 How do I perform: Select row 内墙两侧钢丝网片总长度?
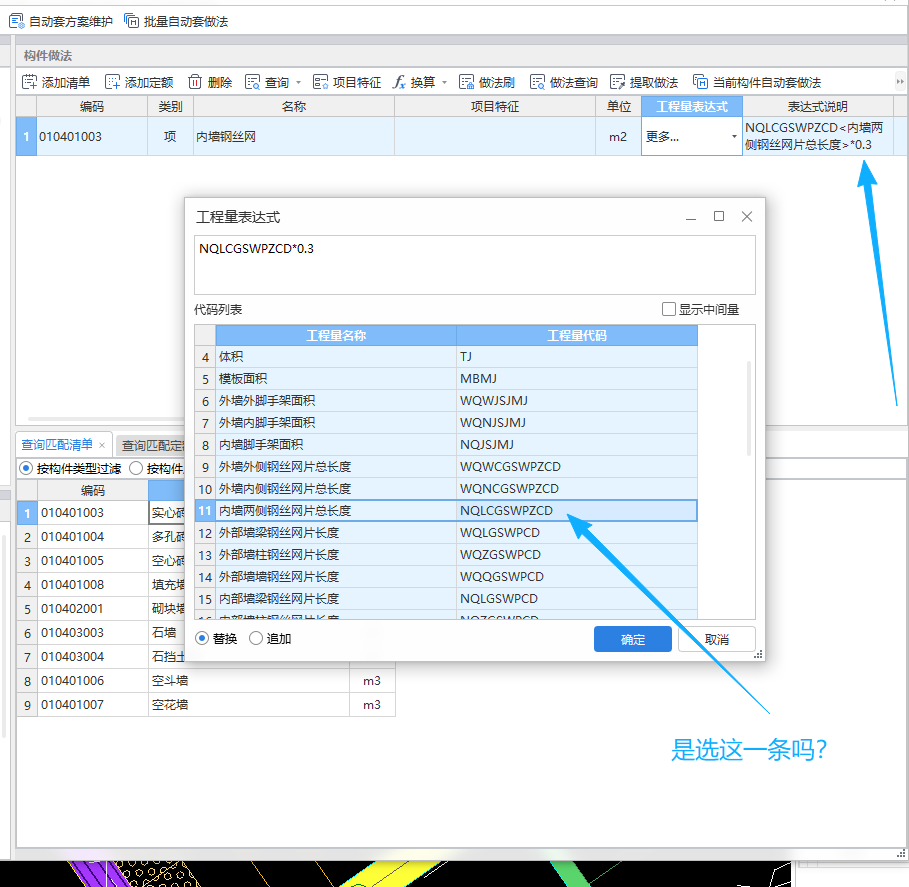(446, 511)
